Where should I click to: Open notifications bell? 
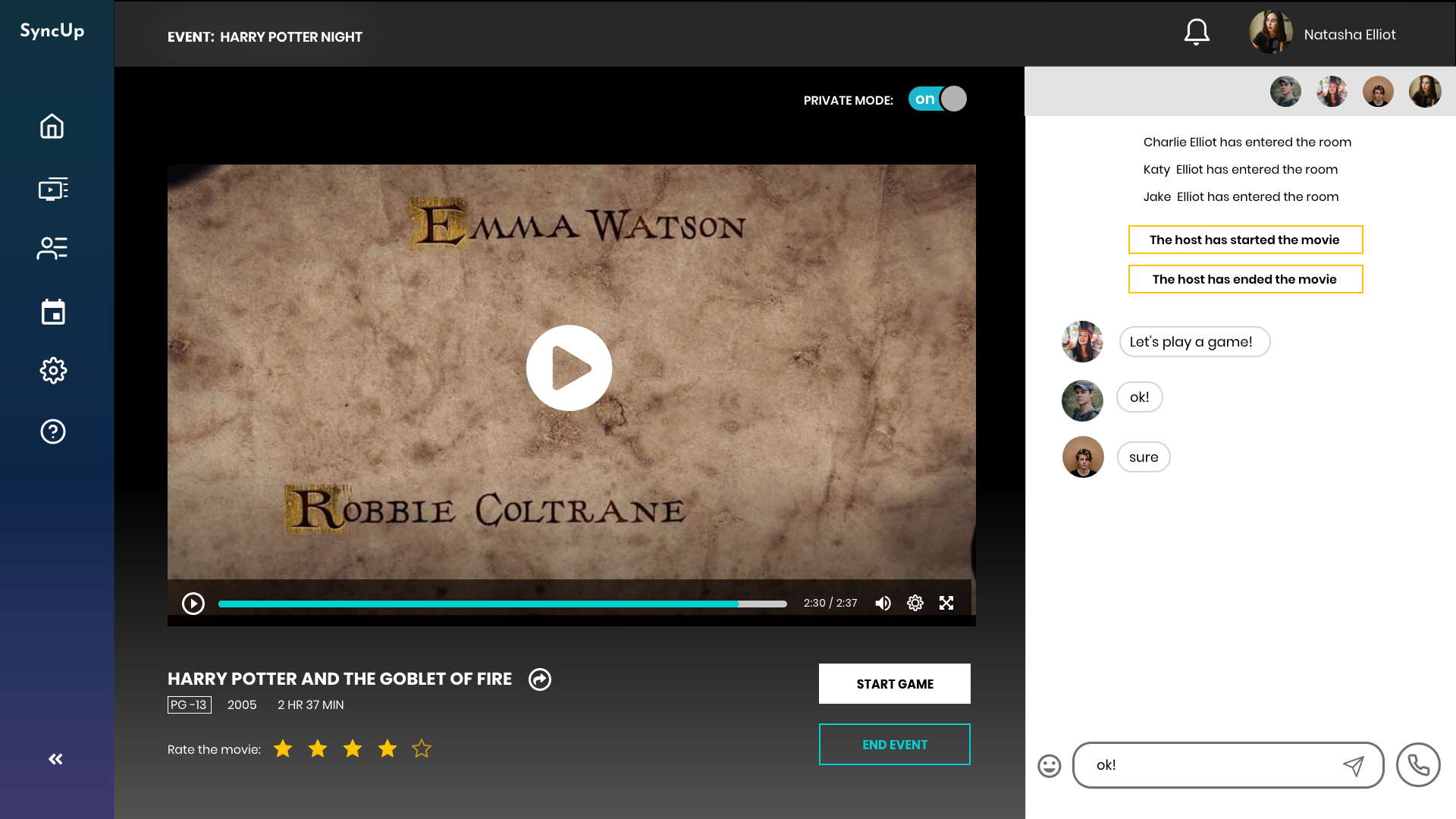point(1197,33)
